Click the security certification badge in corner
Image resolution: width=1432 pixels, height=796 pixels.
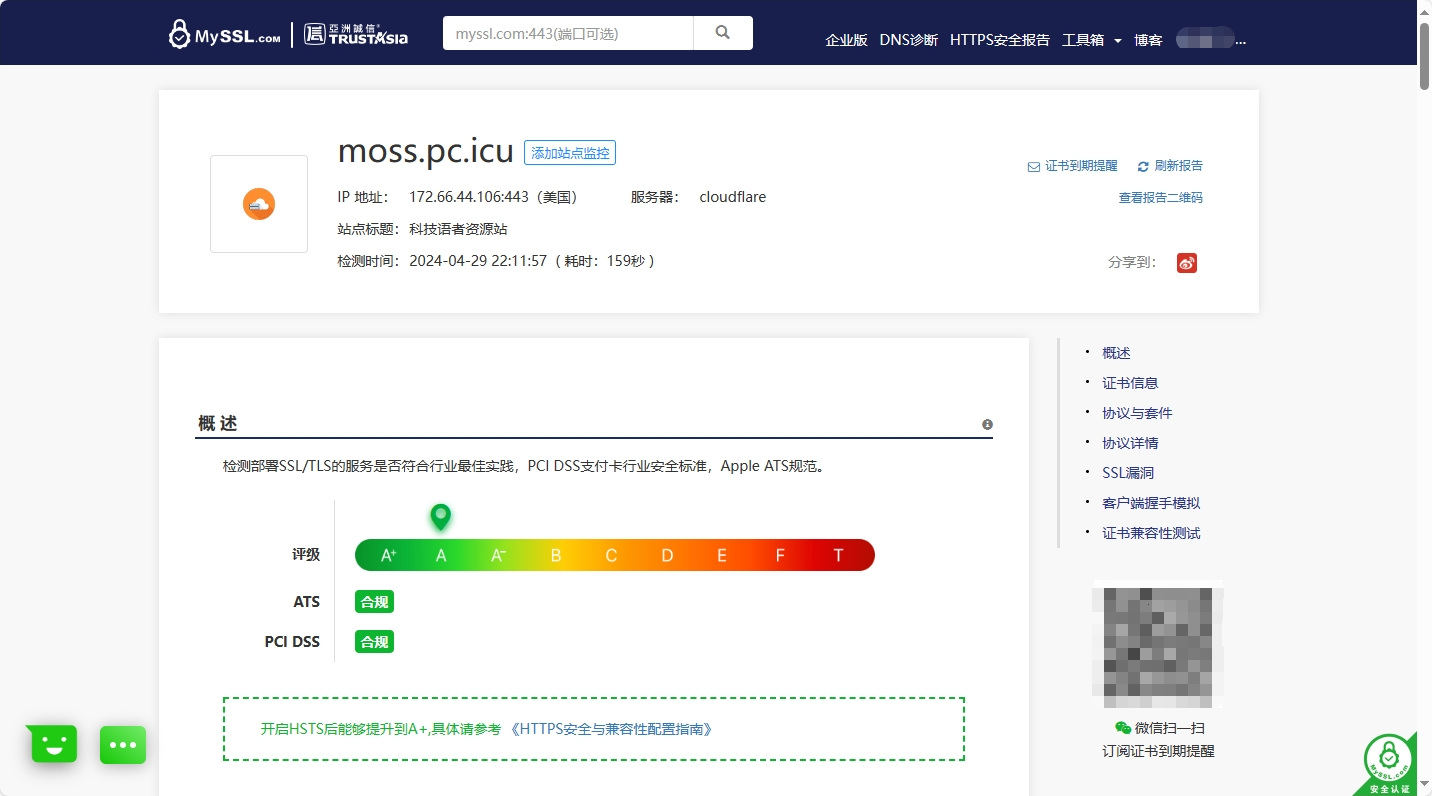click(1391, 766)
